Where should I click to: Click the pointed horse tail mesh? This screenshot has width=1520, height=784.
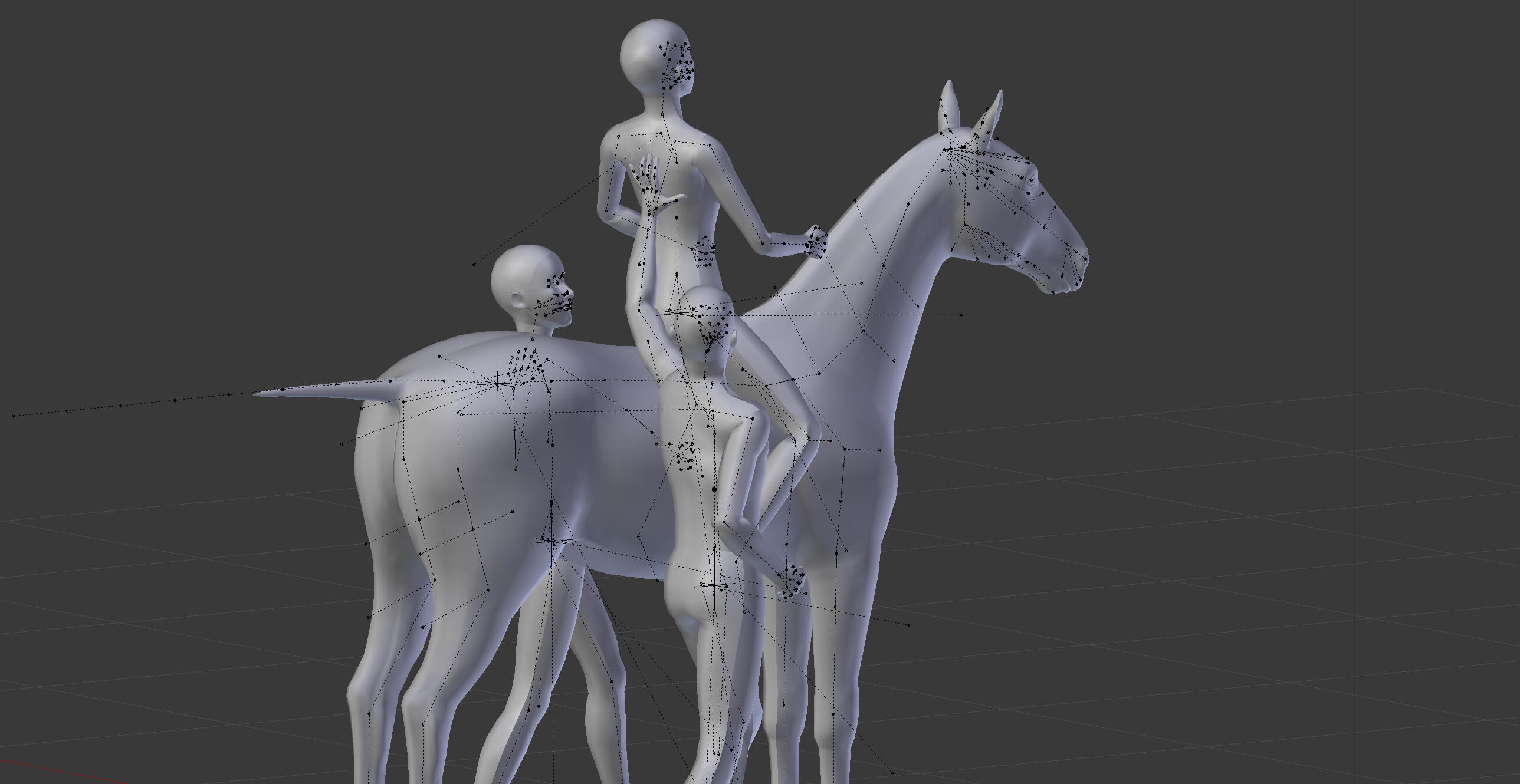pos(330,390)
